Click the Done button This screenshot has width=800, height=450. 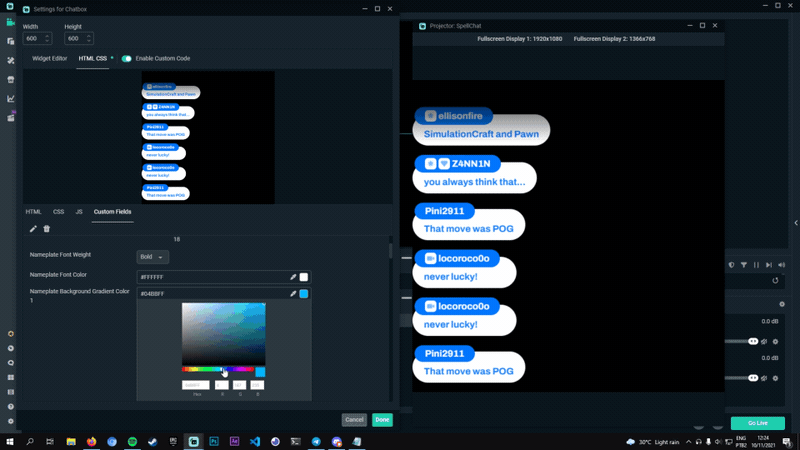[382, 420]
